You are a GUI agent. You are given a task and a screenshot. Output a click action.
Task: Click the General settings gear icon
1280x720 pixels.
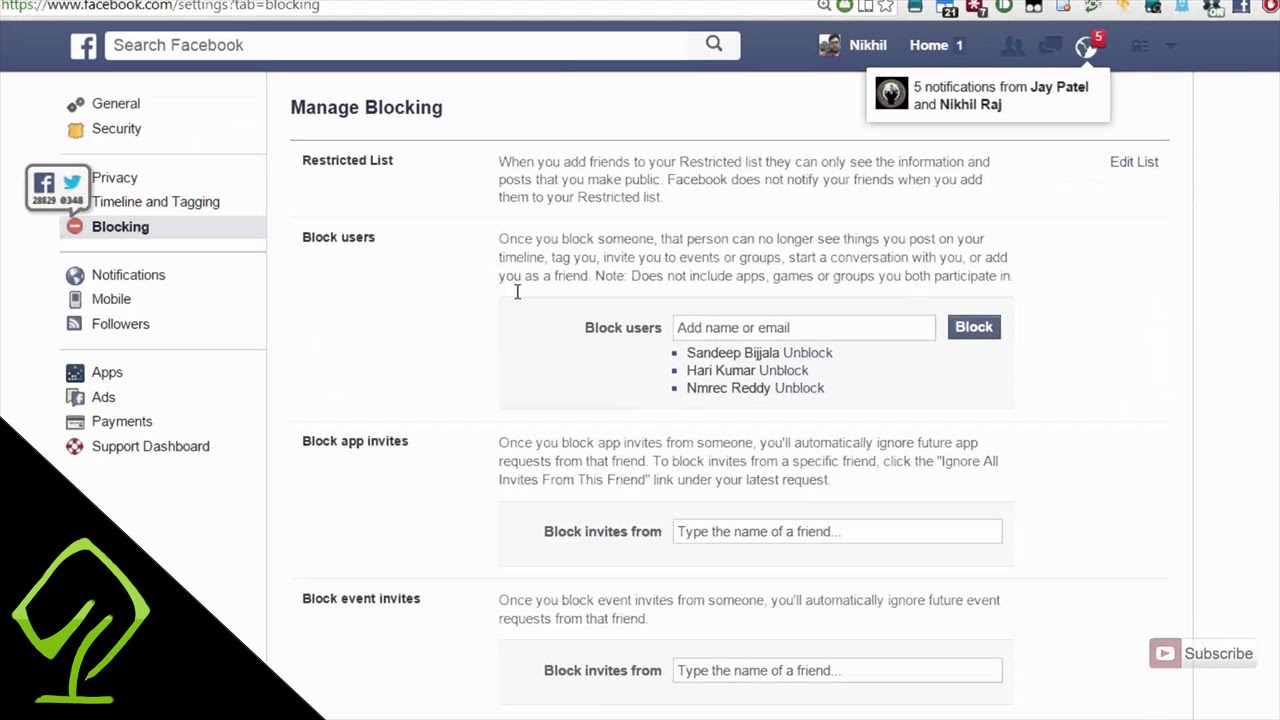[75, 104]
